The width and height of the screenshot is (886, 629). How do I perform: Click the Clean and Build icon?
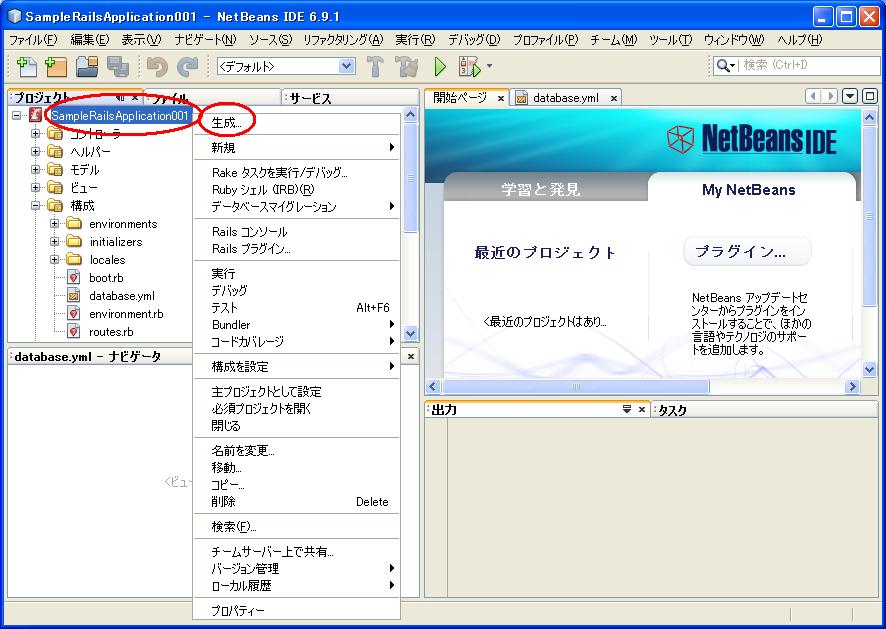coord(406,66)
